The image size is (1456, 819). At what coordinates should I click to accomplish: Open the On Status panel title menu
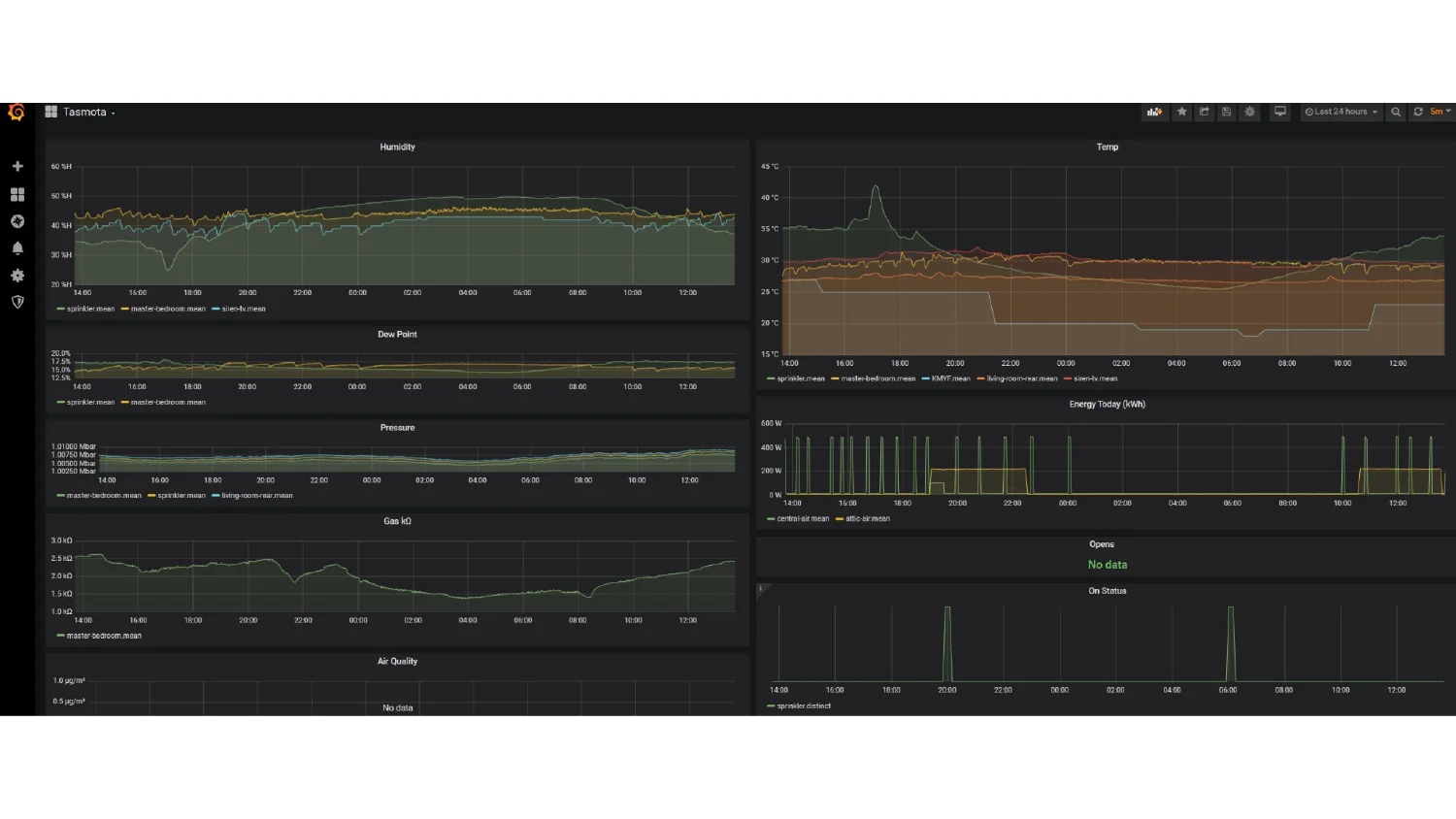(x=1108, y=591)
